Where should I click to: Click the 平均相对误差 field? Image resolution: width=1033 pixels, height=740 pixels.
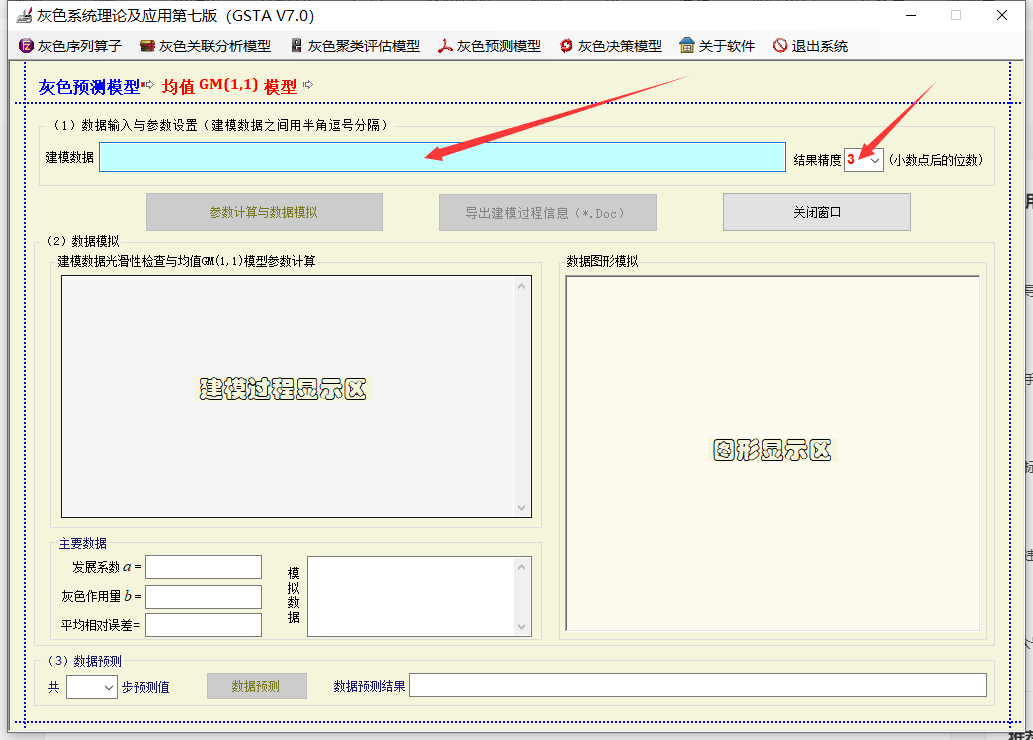(204, 625)
